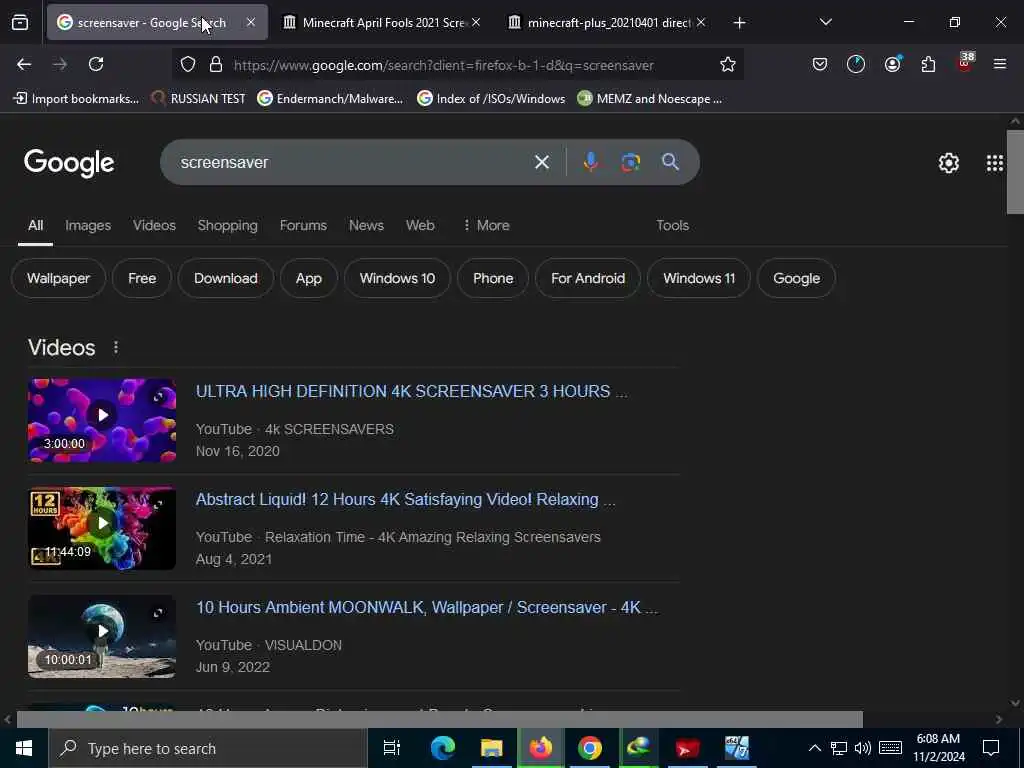
Task: Clear the search box with X
Action: tap(541, 162)
